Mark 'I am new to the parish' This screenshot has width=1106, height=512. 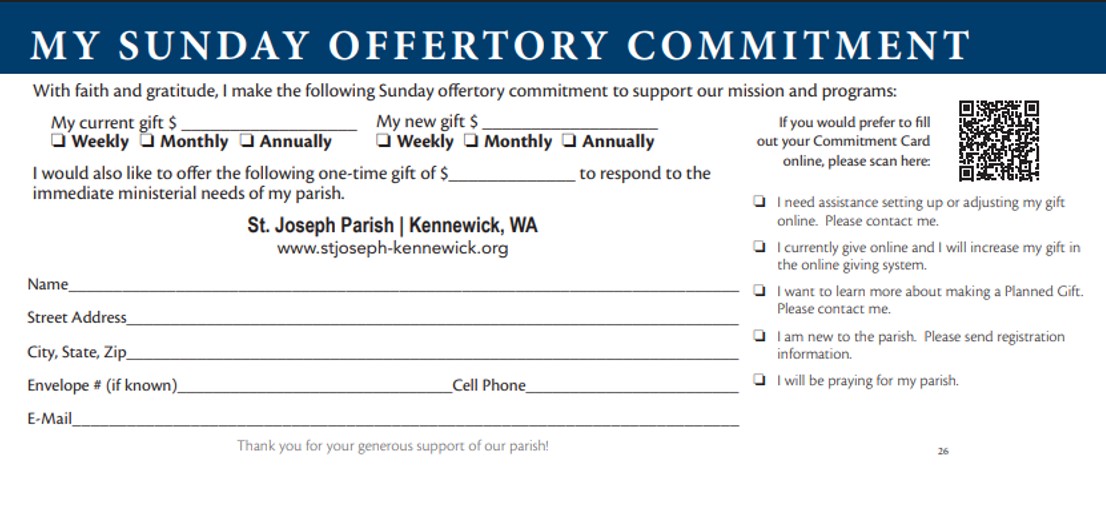coord(760,336)
